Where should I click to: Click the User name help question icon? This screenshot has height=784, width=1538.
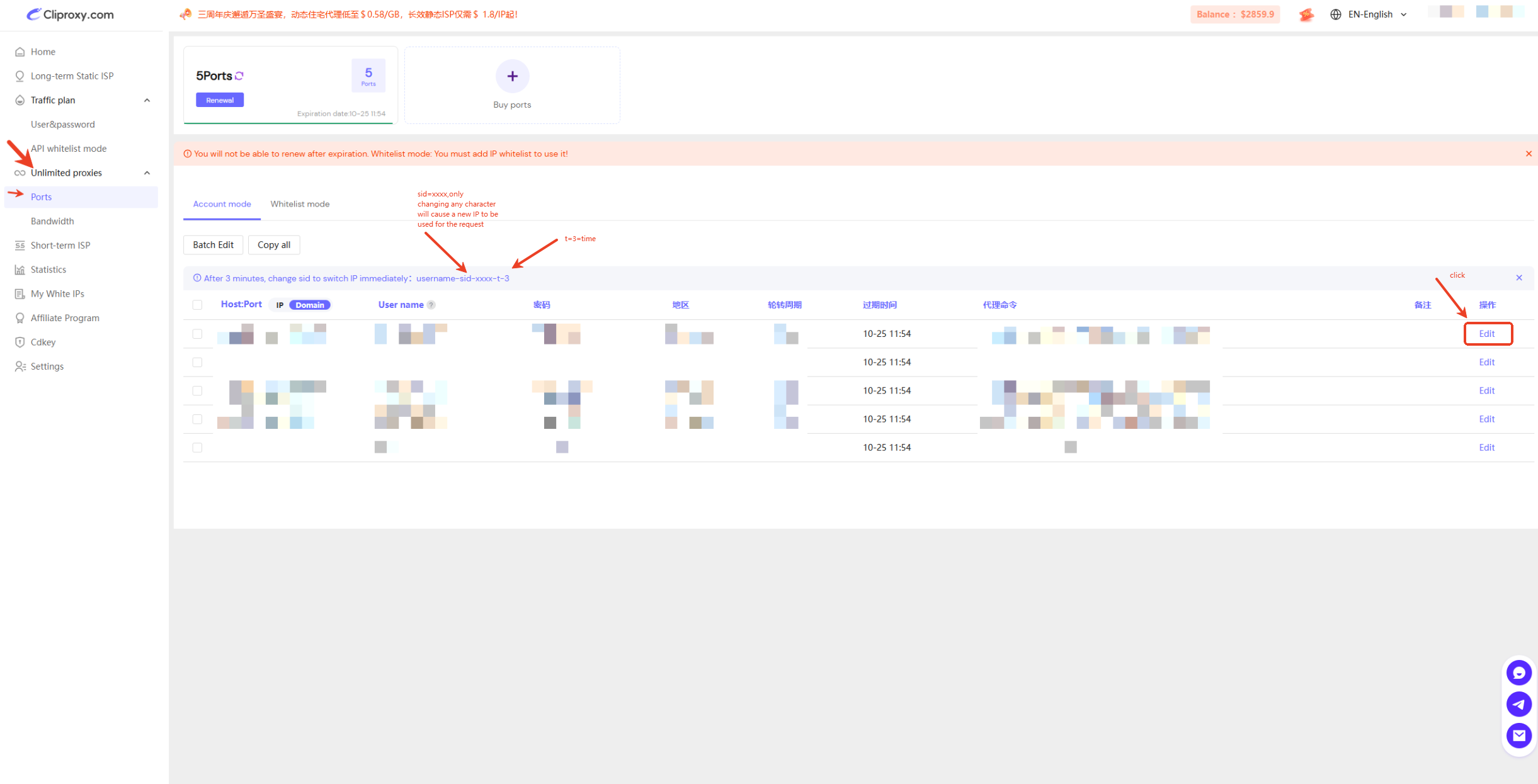point(431,305)
